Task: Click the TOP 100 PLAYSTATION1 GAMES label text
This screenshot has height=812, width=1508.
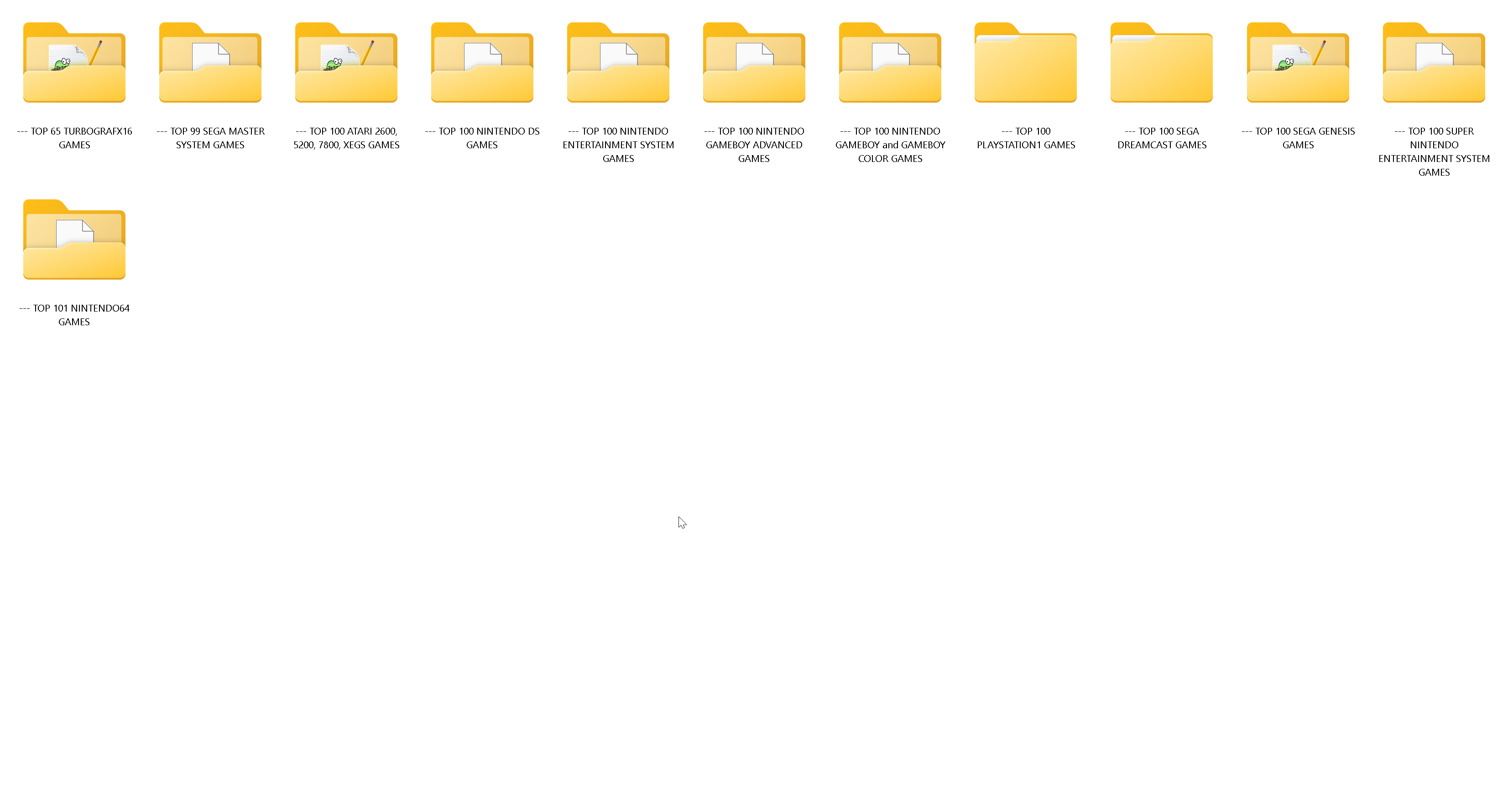Action: [1026, 138]
